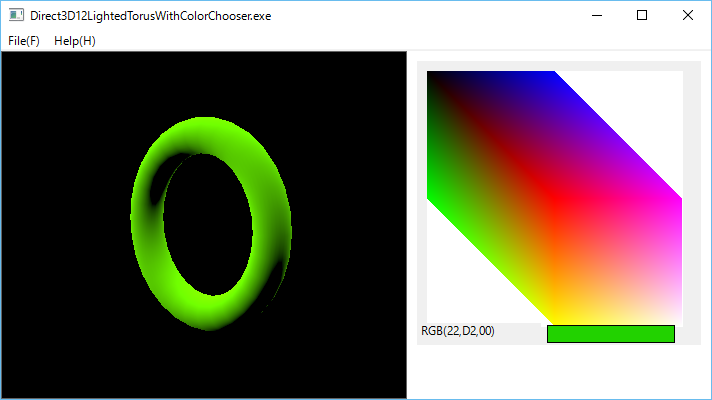Pick bright green at left corner of chooser
Image resolution: width=712 pixels, height=400 pixels.
click(430, 197)
